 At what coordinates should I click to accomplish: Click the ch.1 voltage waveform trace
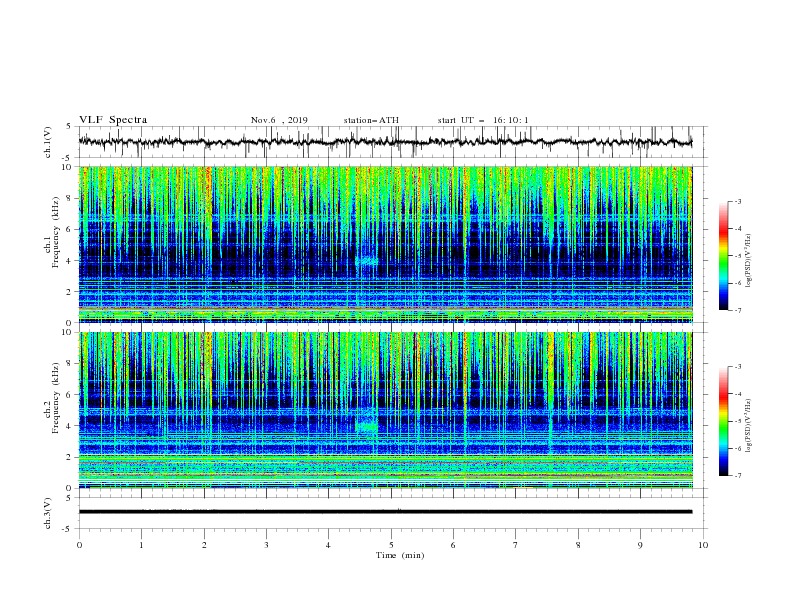(385, 142)
